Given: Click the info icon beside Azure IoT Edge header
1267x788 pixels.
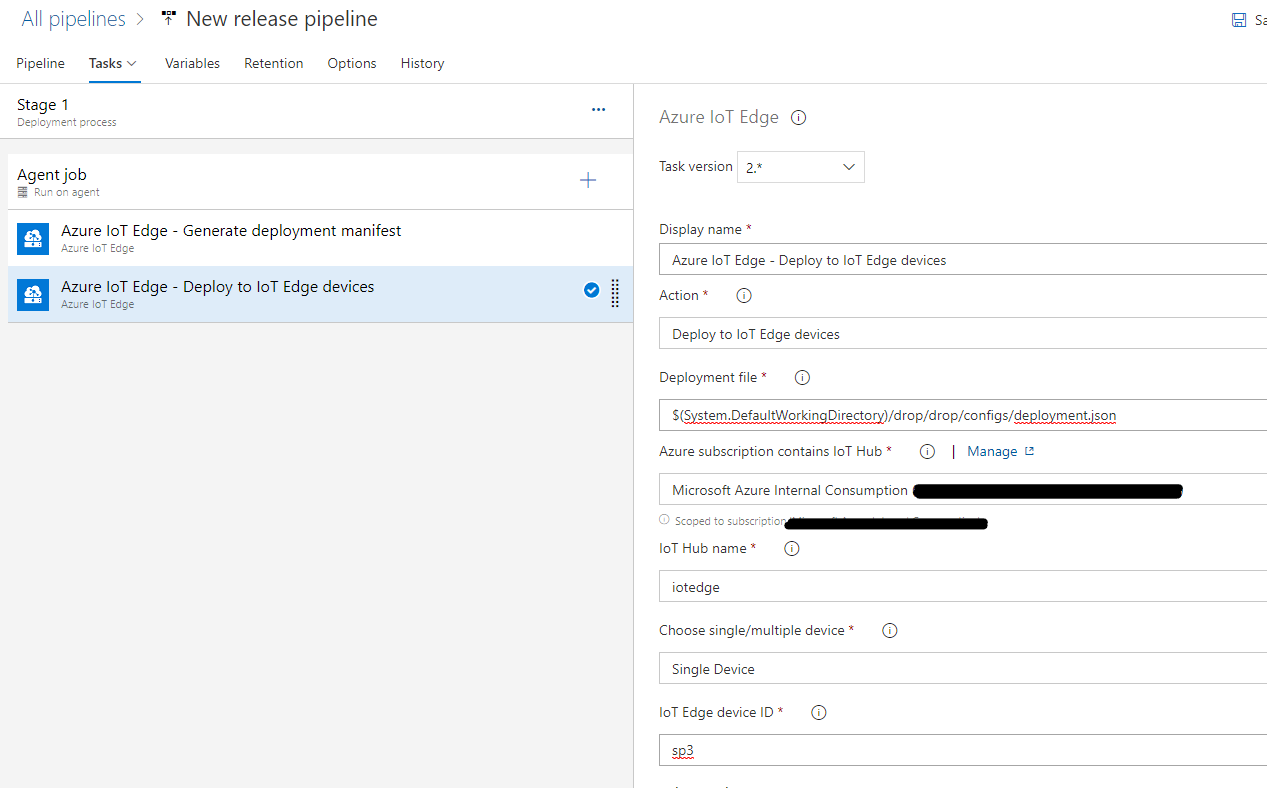Looking at the screenshot, I should pyautogui.click(x=797, y=117).
